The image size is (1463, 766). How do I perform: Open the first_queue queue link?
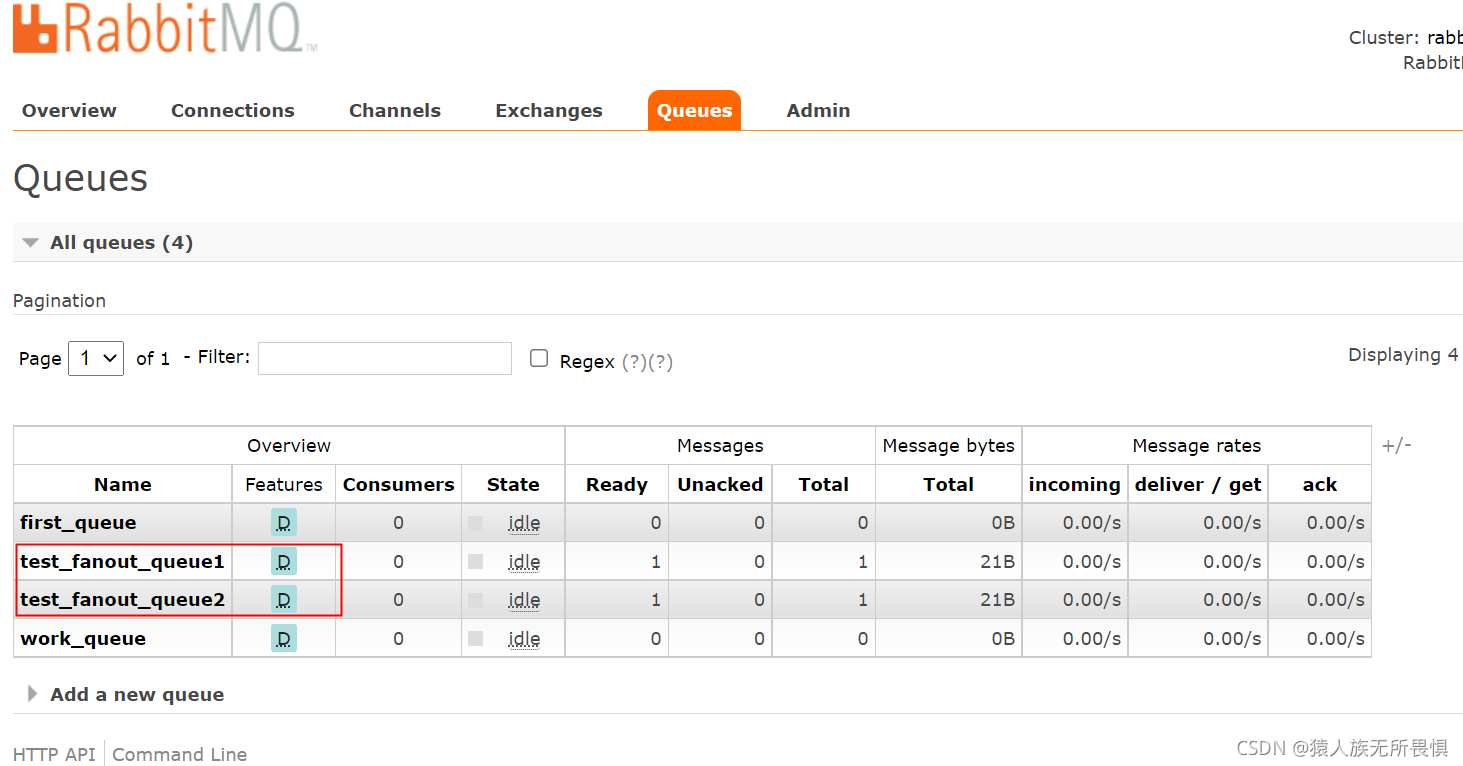pyautogui.click(x=78, y=523)
